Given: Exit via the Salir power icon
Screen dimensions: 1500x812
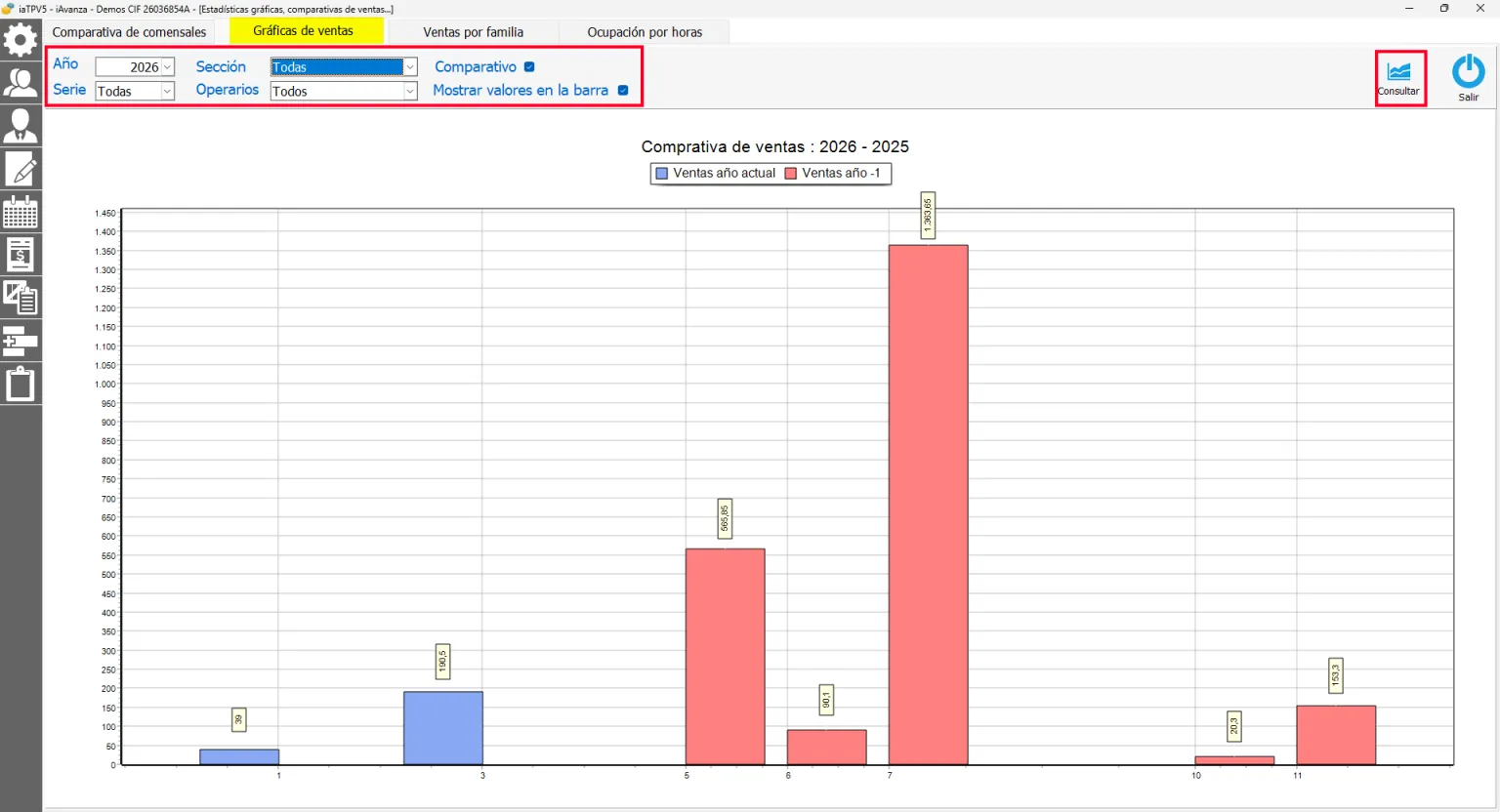Looking at the screenshot, I should (x=1469, y=78).
